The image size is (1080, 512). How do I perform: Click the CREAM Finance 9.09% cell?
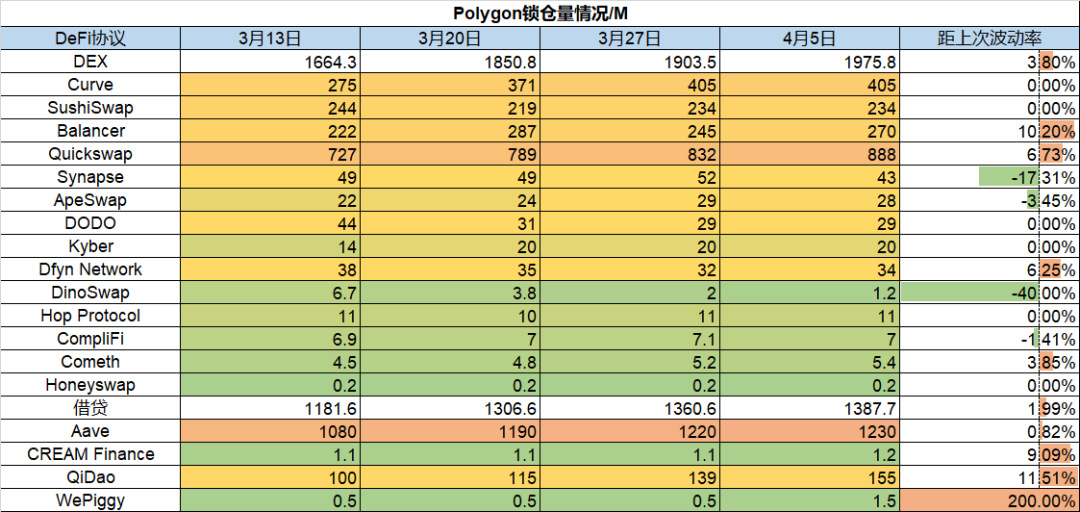(989, 454)
